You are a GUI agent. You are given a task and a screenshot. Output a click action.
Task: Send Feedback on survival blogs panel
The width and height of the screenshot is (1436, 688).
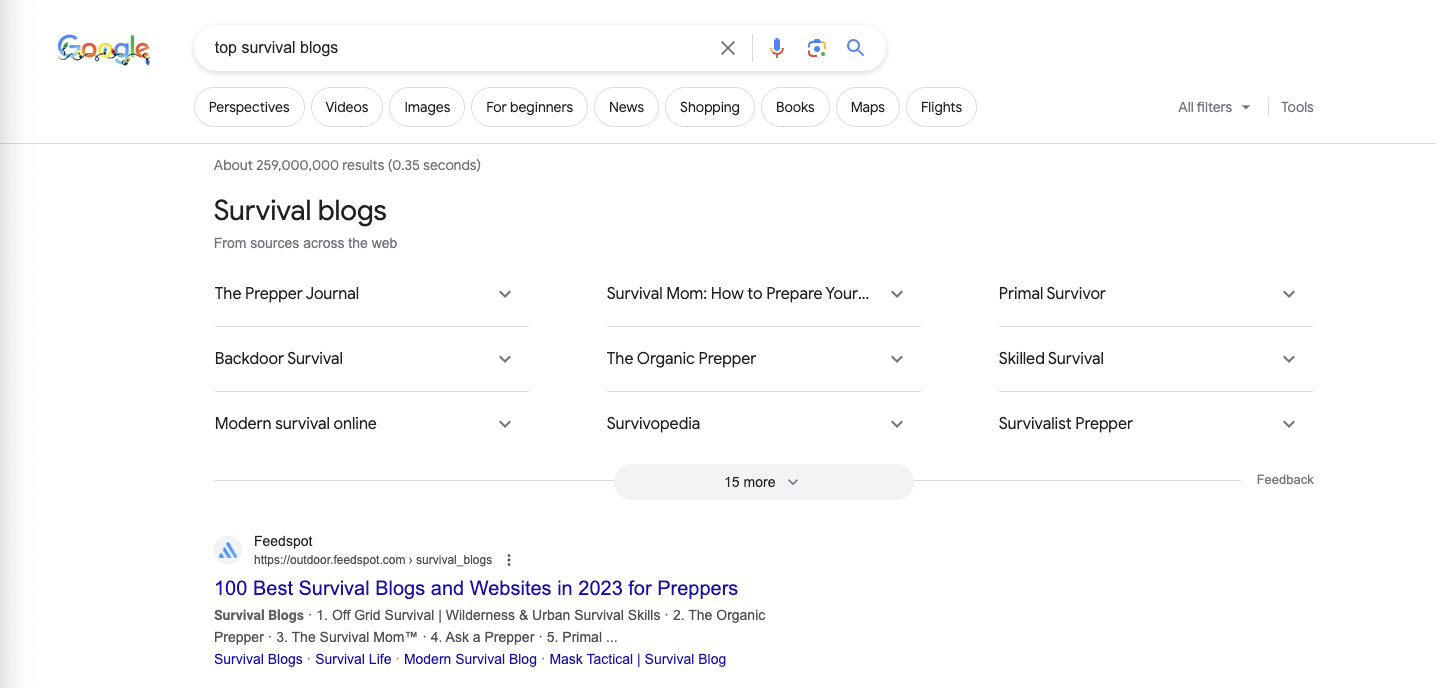coord(1285,480)
